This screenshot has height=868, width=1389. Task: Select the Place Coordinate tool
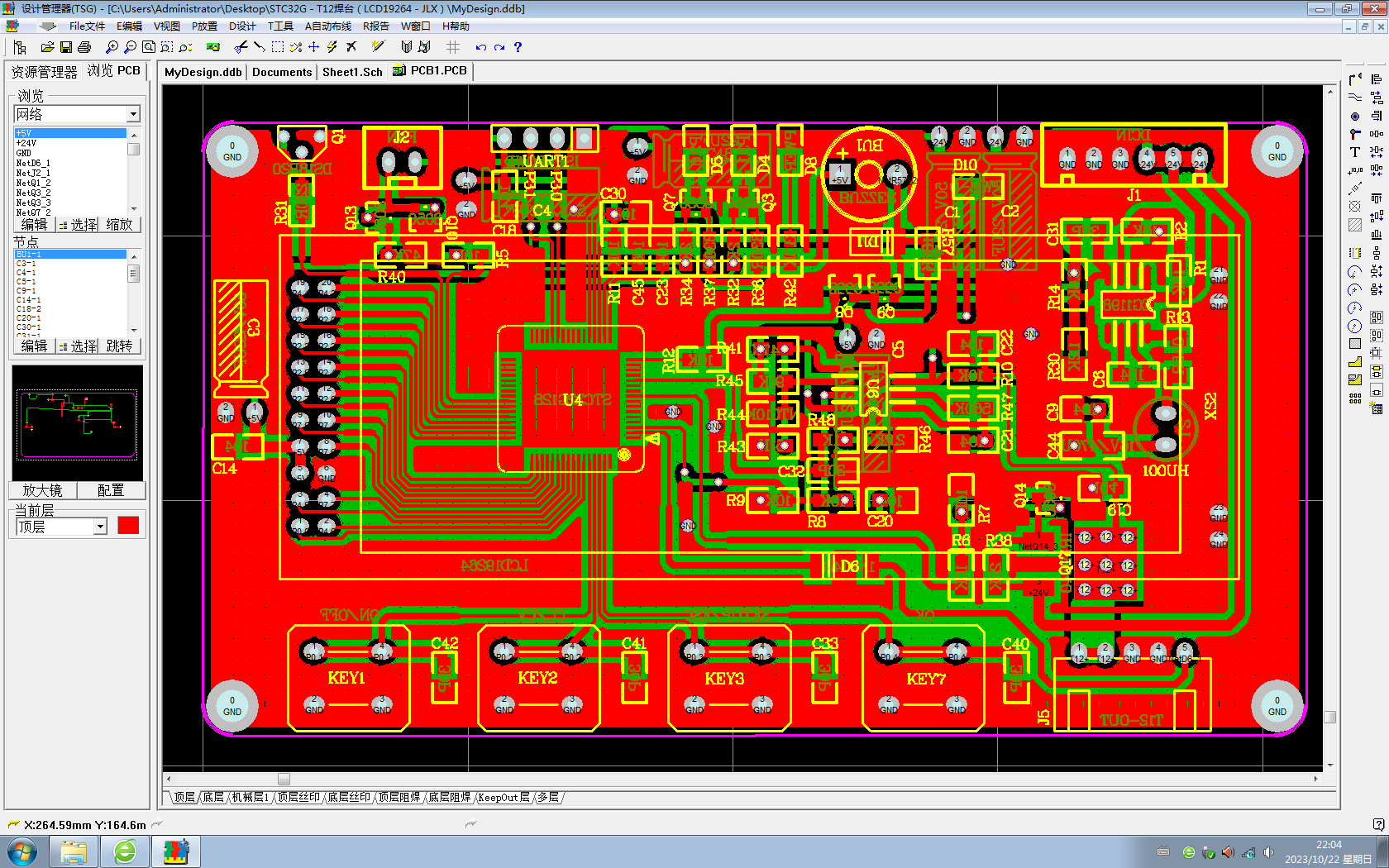pyautogui.click(x=1355, y=170)
